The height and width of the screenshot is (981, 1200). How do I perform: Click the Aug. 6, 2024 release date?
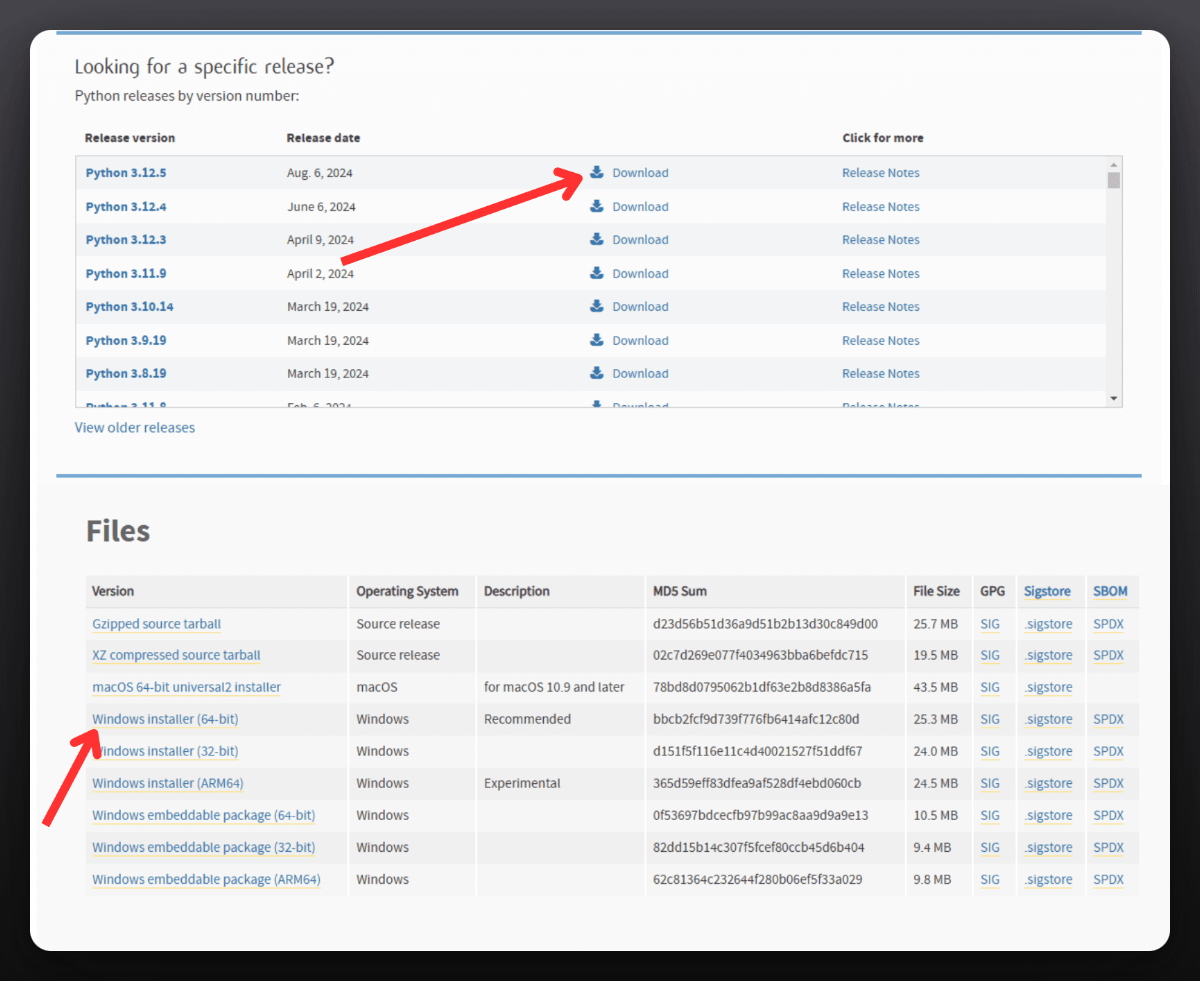pos(320,173)
